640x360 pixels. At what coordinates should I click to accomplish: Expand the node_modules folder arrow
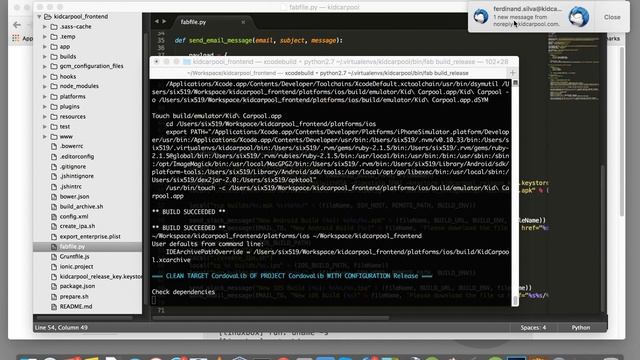[45, 86]
